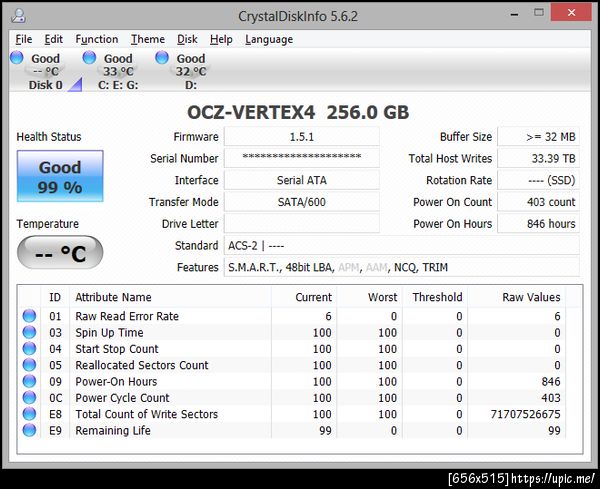The image size is (600, 489).
Task: Click the Firmware value 1.5.1 field
Action: click(x=302, y=137)
